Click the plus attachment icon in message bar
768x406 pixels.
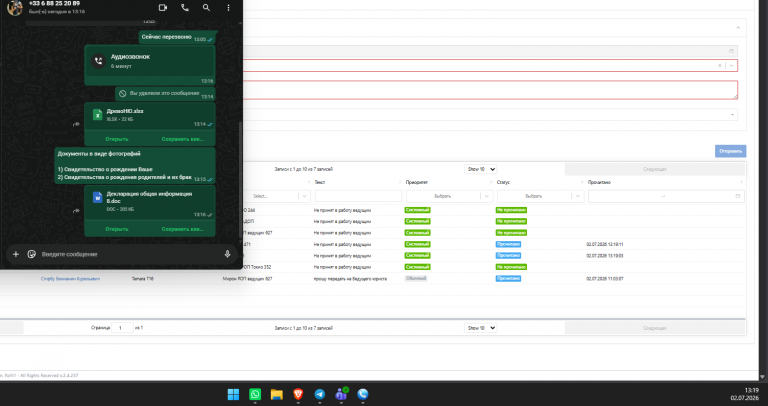pos(16,254)
